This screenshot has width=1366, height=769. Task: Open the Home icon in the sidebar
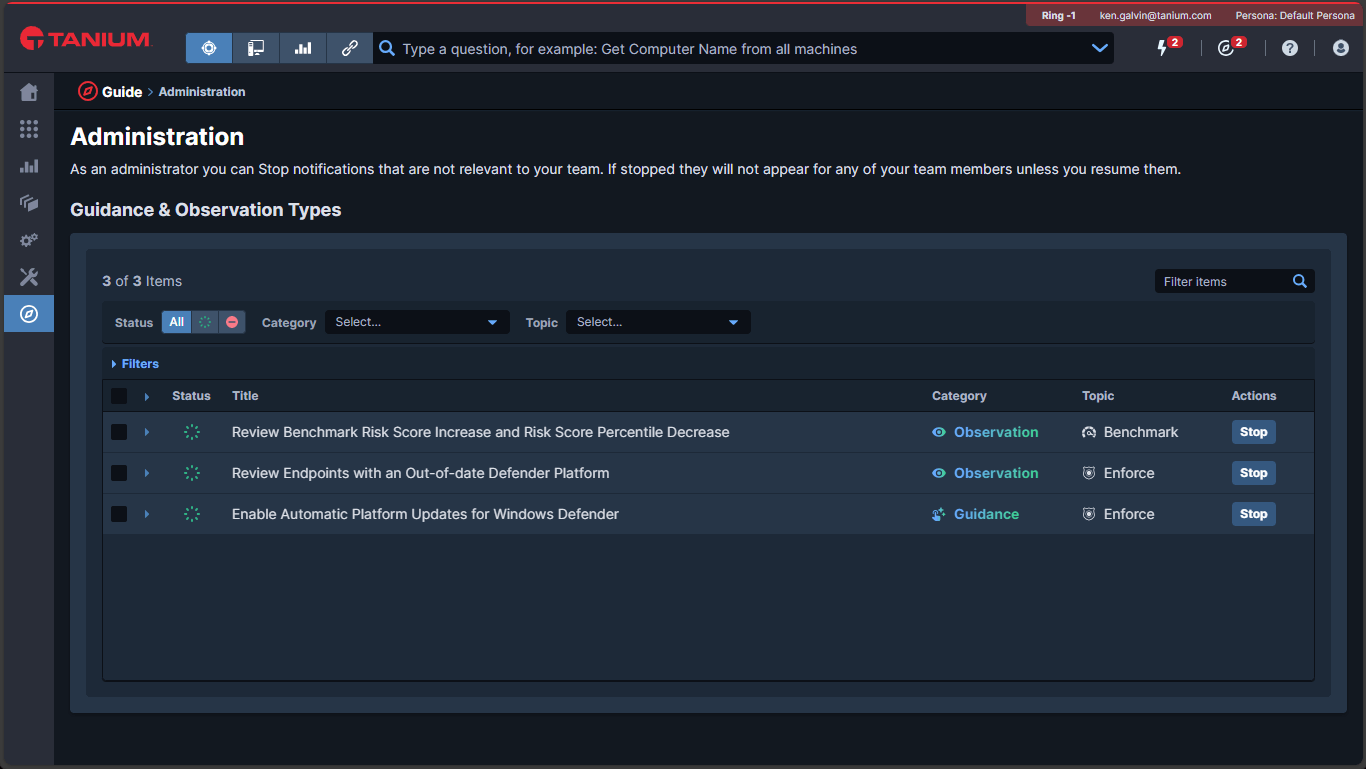click(x=29, y=93)
